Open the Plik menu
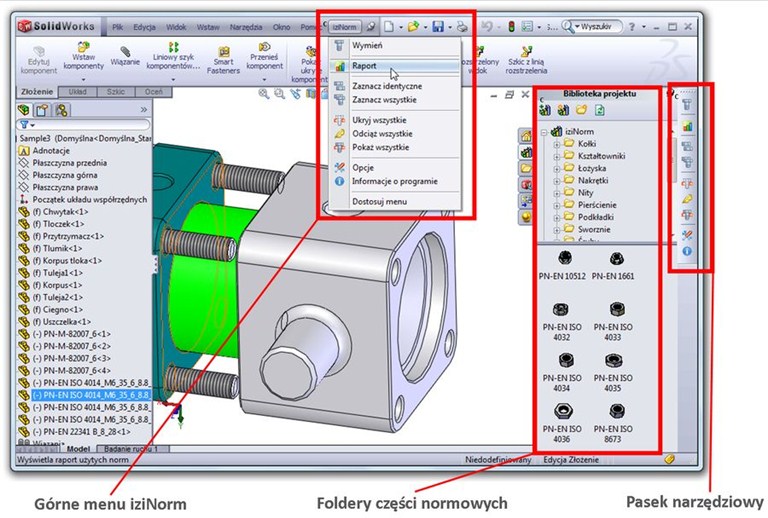Image resolution: width=768 pixels, height=518 pixels. point(118,27)
